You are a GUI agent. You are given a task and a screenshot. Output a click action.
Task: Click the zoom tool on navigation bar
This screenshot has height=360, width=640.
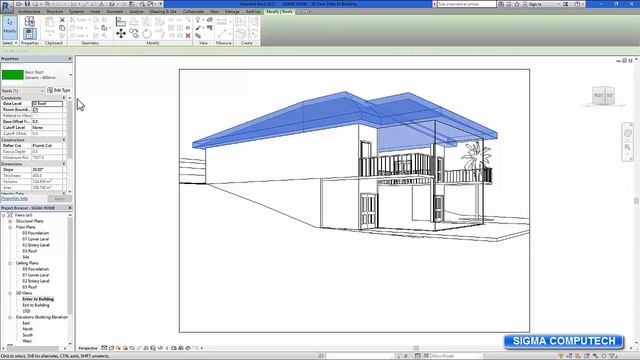point(628,147)
